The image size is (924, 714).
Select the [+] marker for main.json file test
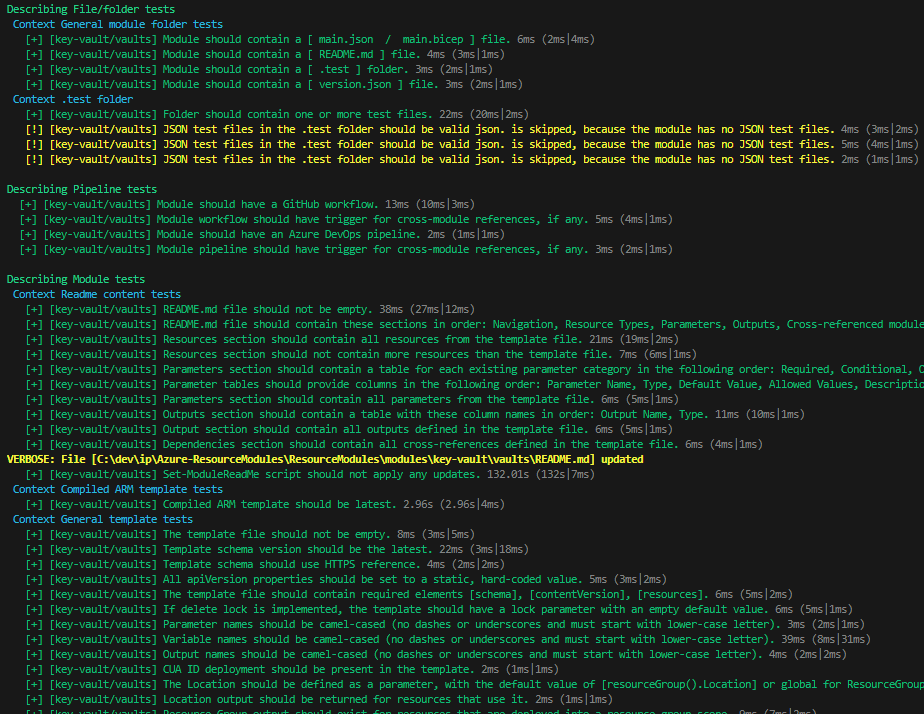(x=34, y=38)
